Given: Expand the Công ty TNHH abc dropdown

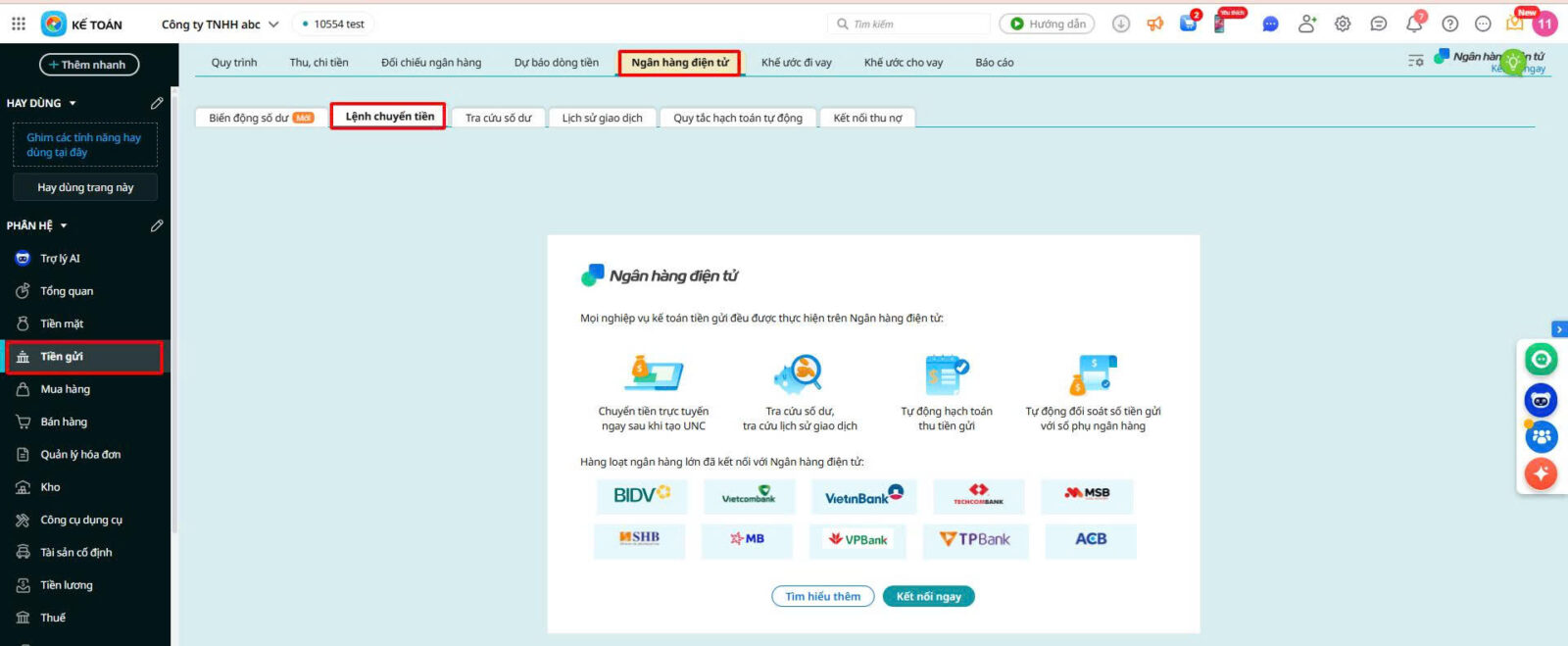Looking at the screenshot, I should (273, 25).
